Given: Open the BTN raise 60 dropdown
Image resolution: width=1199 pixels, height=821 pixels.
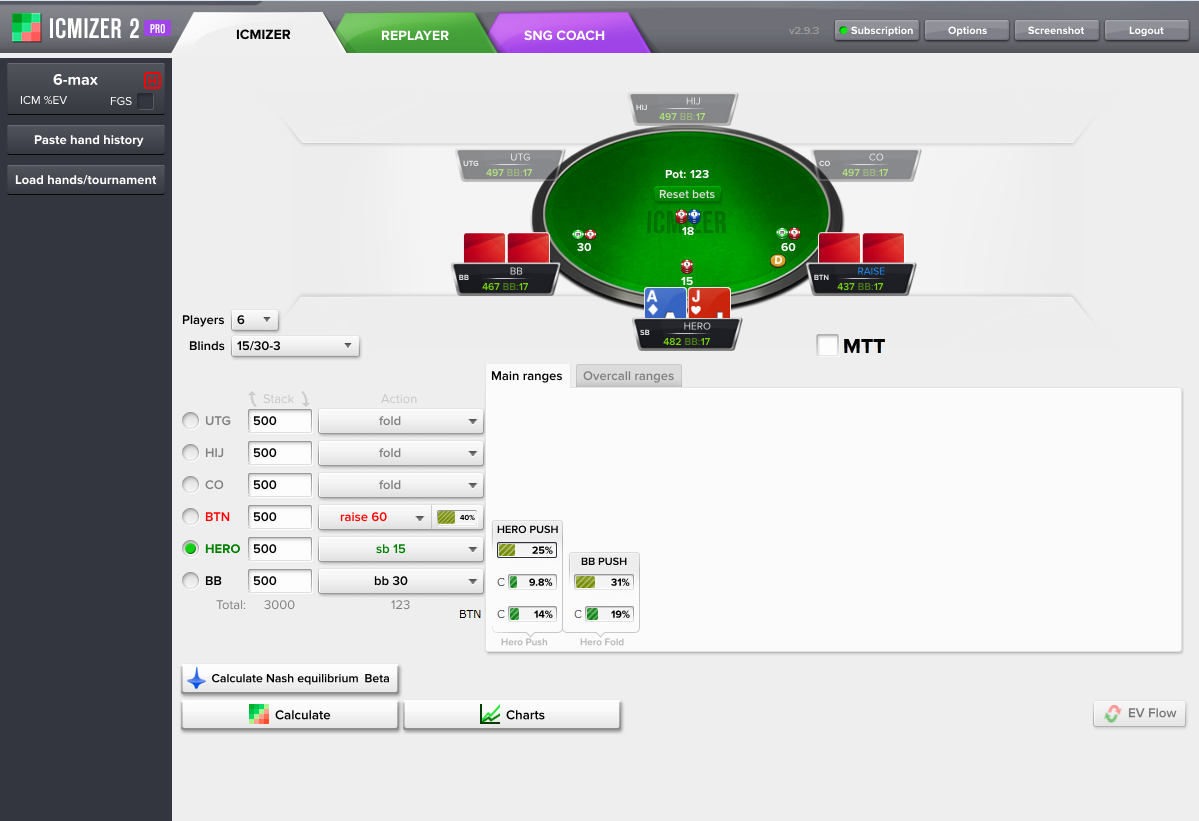Looking at the screenshot, I should pos(375,517).
